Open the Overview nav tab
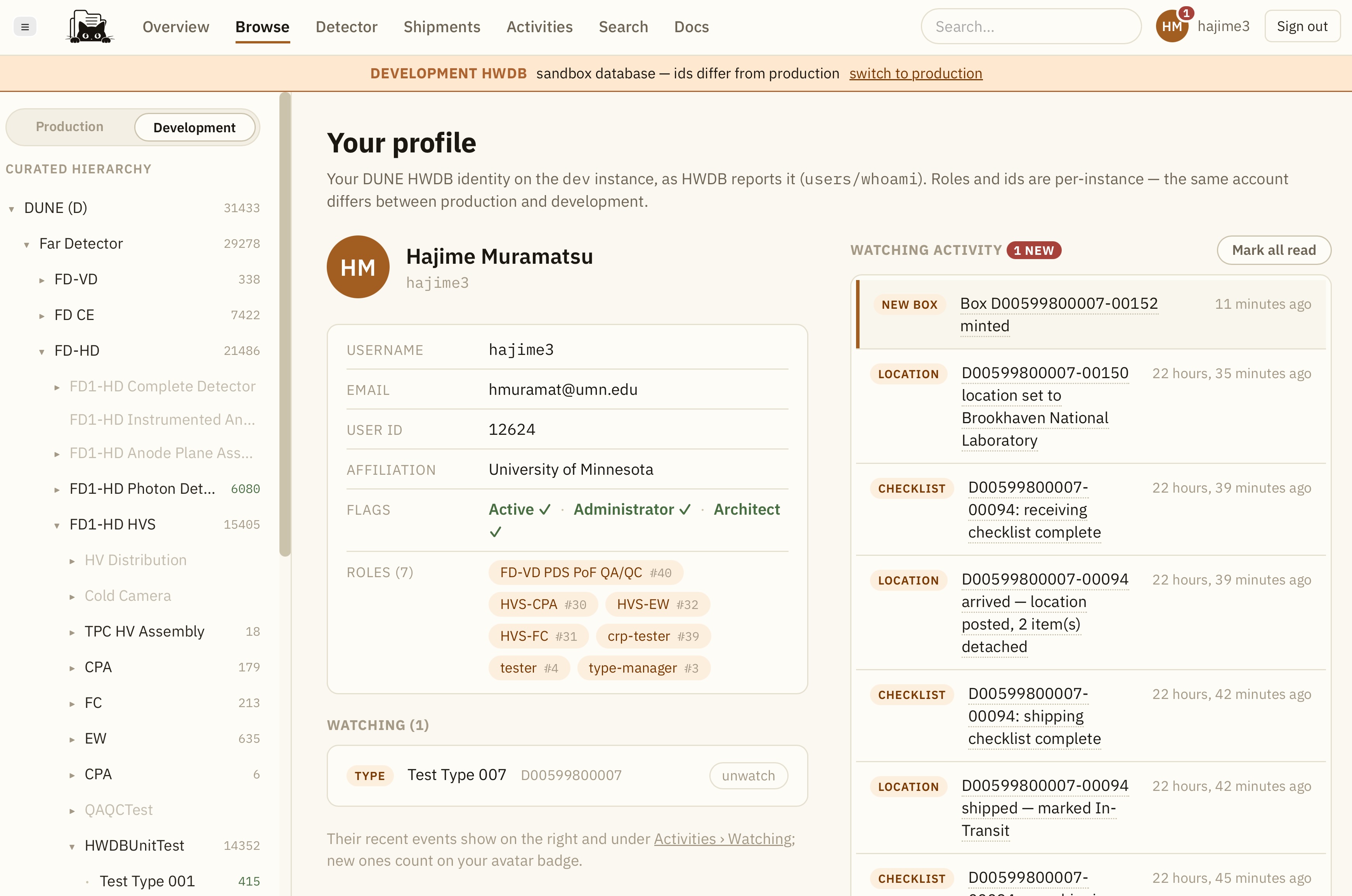 click(175, 27)
